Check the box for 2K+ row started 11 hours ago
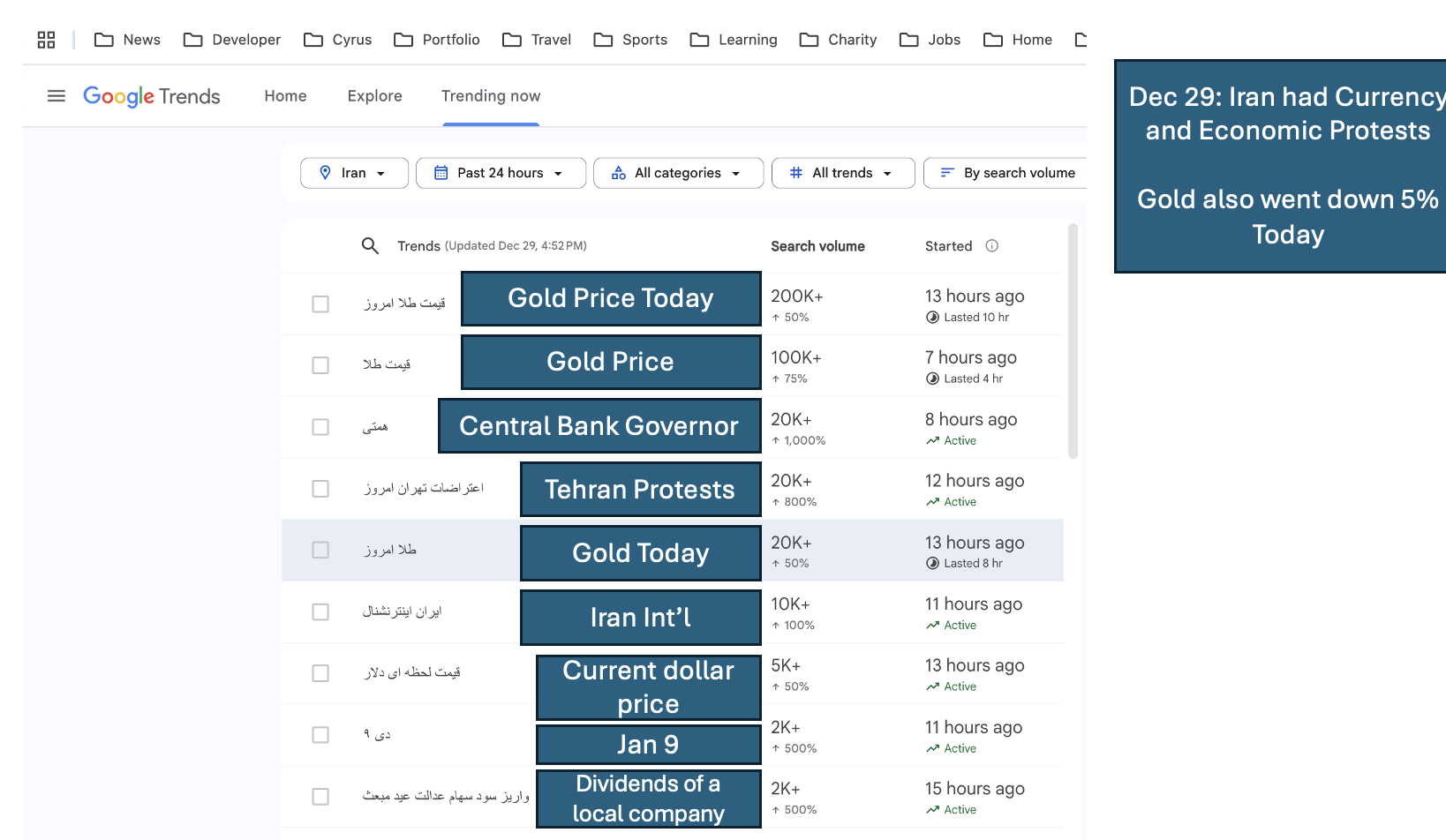 (x=320, y=735)
